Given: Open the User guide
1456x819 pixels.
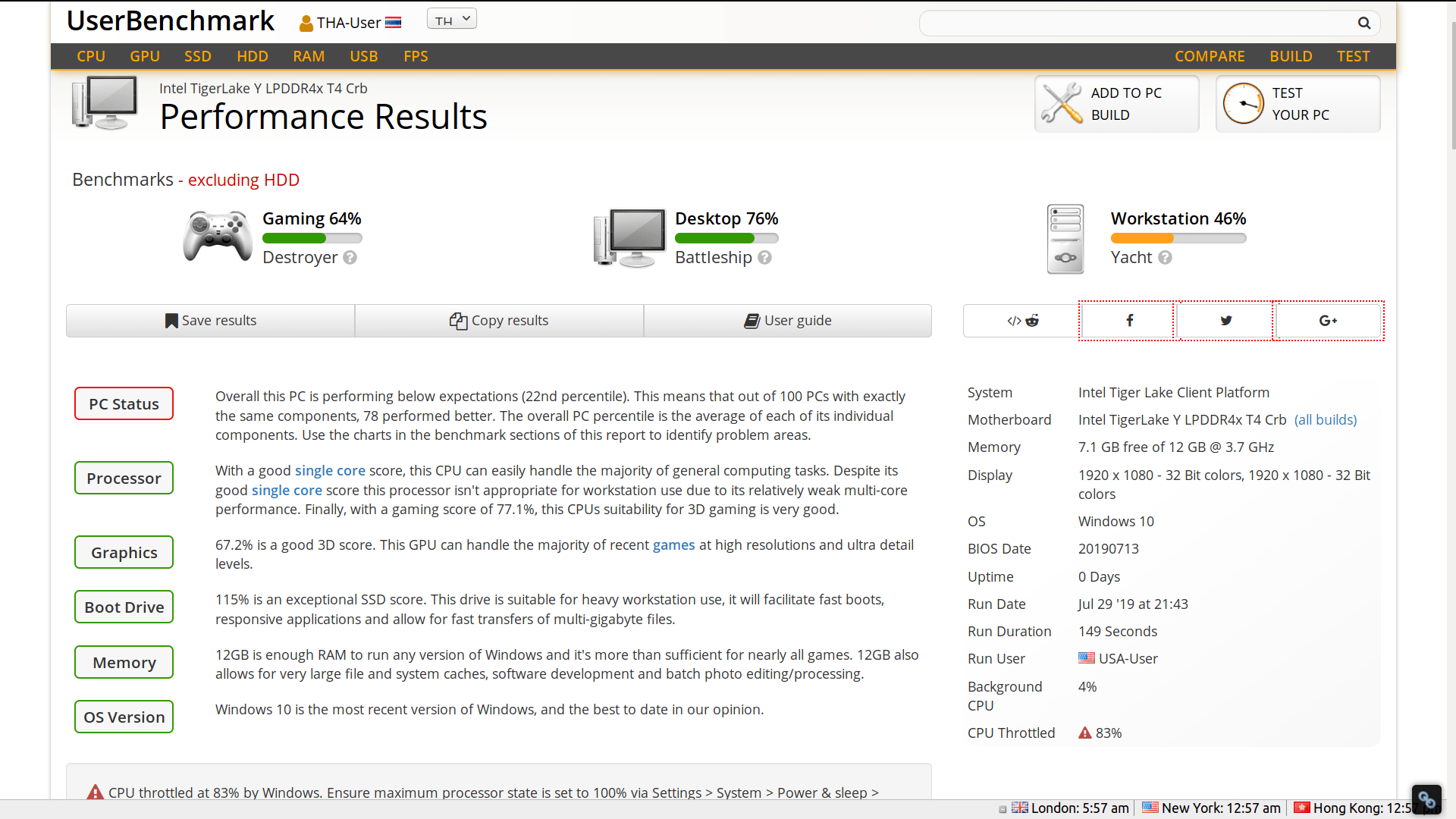Looking at the screenshot, I should click(787, 321).
